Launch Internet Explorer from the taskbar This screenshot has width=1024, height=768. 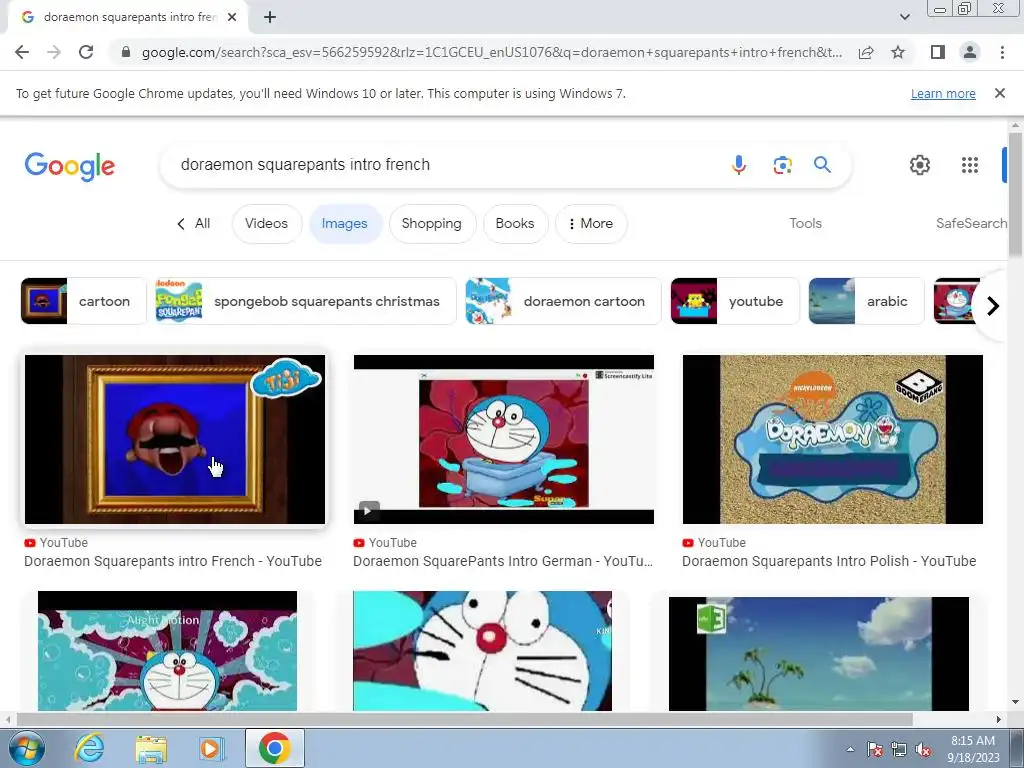(x=89, y=748)
